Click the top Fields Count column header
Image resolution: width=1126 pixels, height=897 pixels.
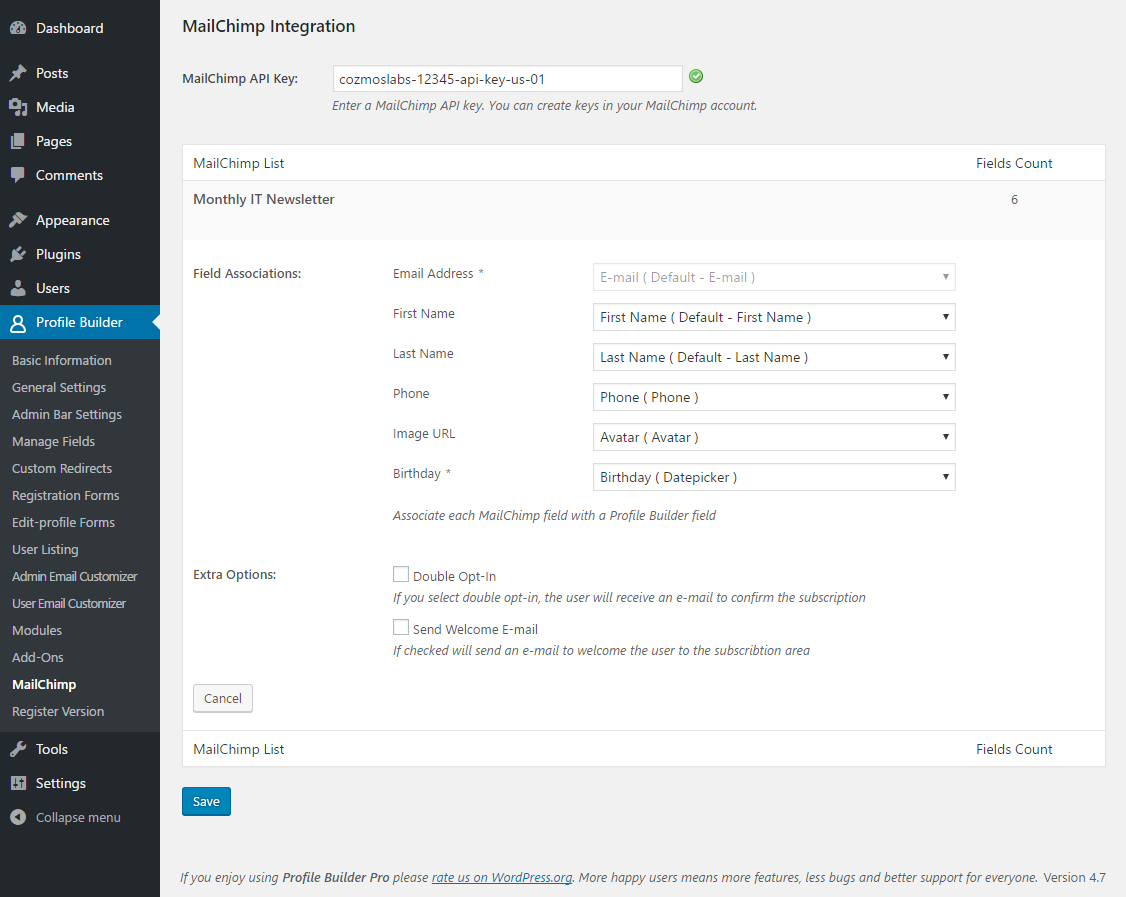pyautogui.click(x=1014, y=163)
